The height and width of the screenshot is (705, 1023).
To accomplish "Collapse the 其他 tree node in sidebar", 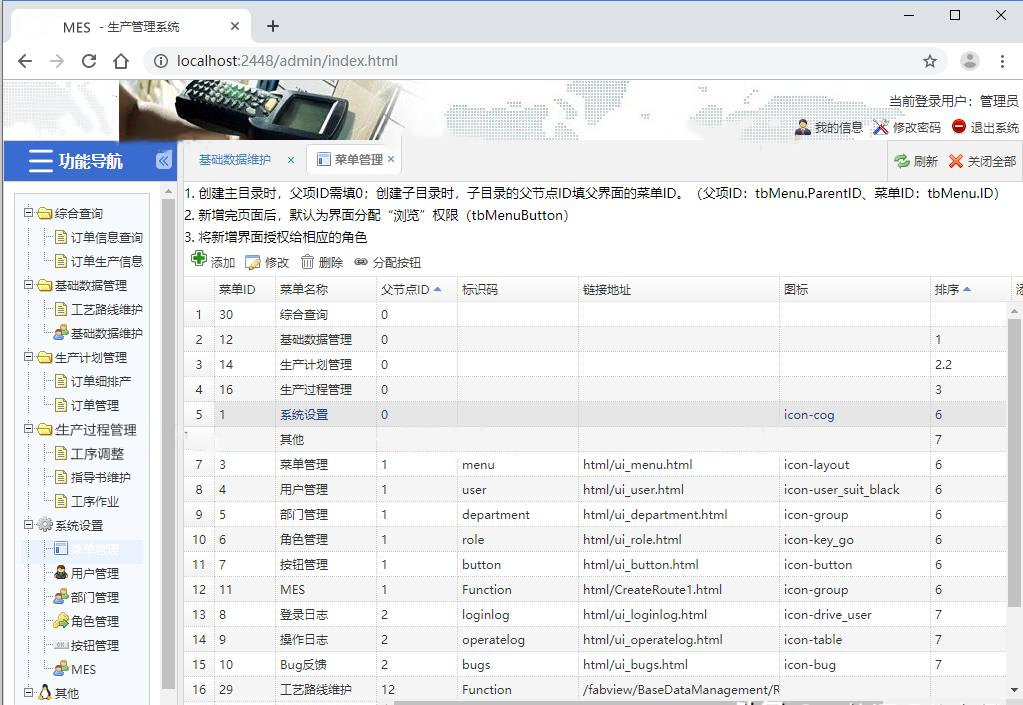I will [28, 693].
